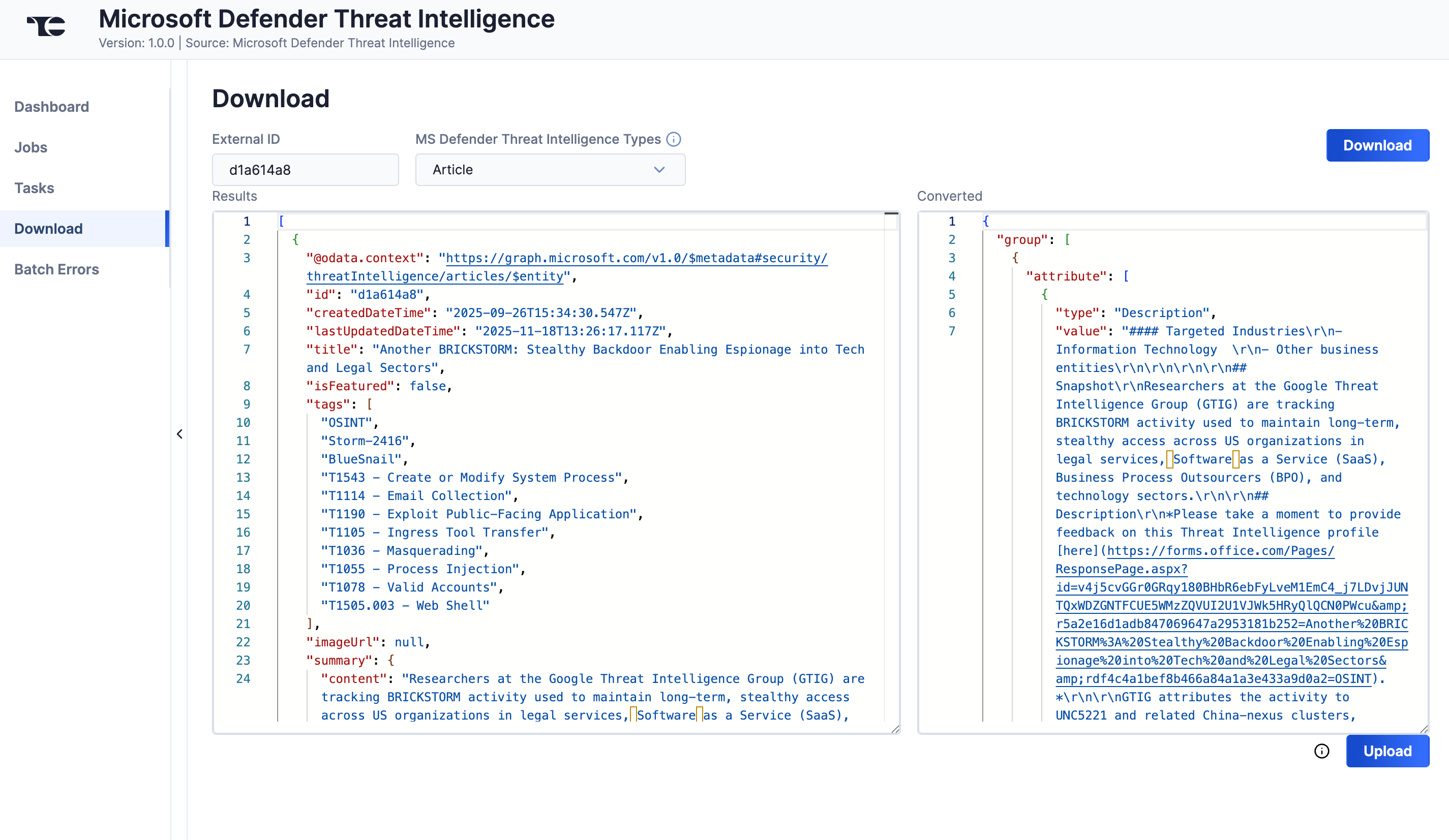Click the Converted editor resize handle
Screen dimensions: 1449x840
pos(1424,730)
